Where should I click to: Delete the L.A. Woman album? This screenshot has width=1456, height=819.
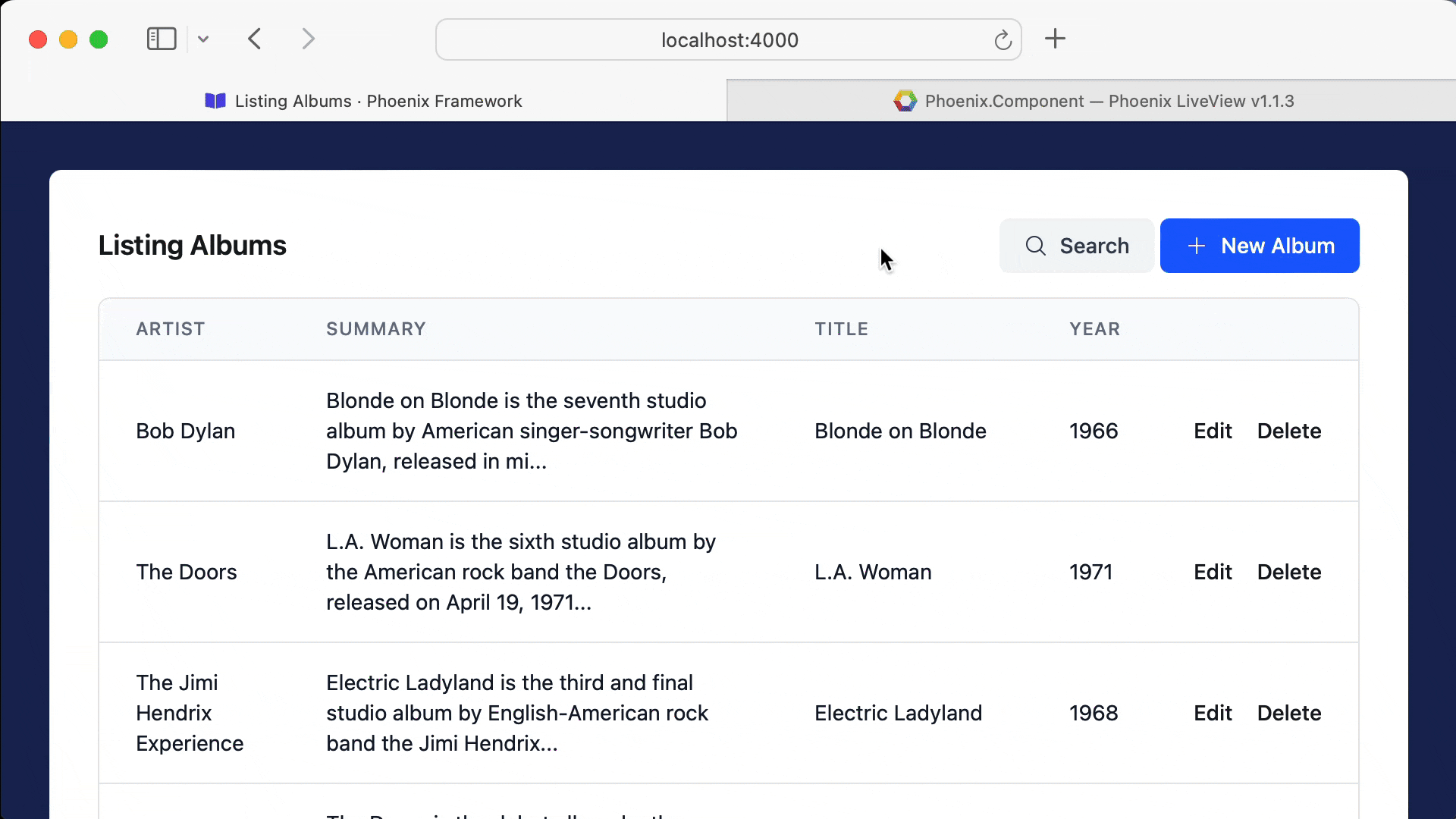tap(1289, 572)
